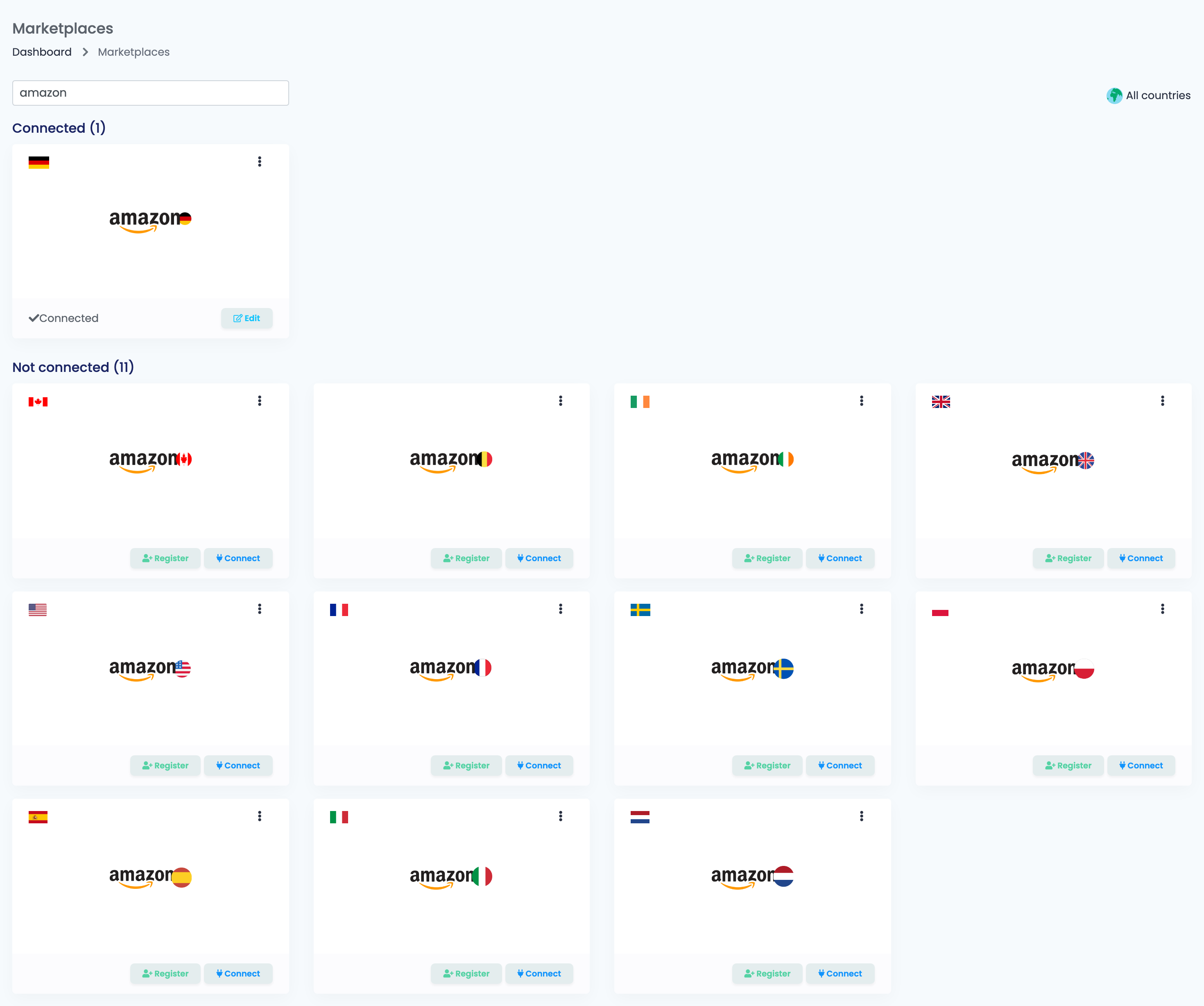Image resolution: width=1204 pixels, height=1006 pixels.
Task: Connect the Amazon Ireland marketplace
Action: click(x=840, y=559)
